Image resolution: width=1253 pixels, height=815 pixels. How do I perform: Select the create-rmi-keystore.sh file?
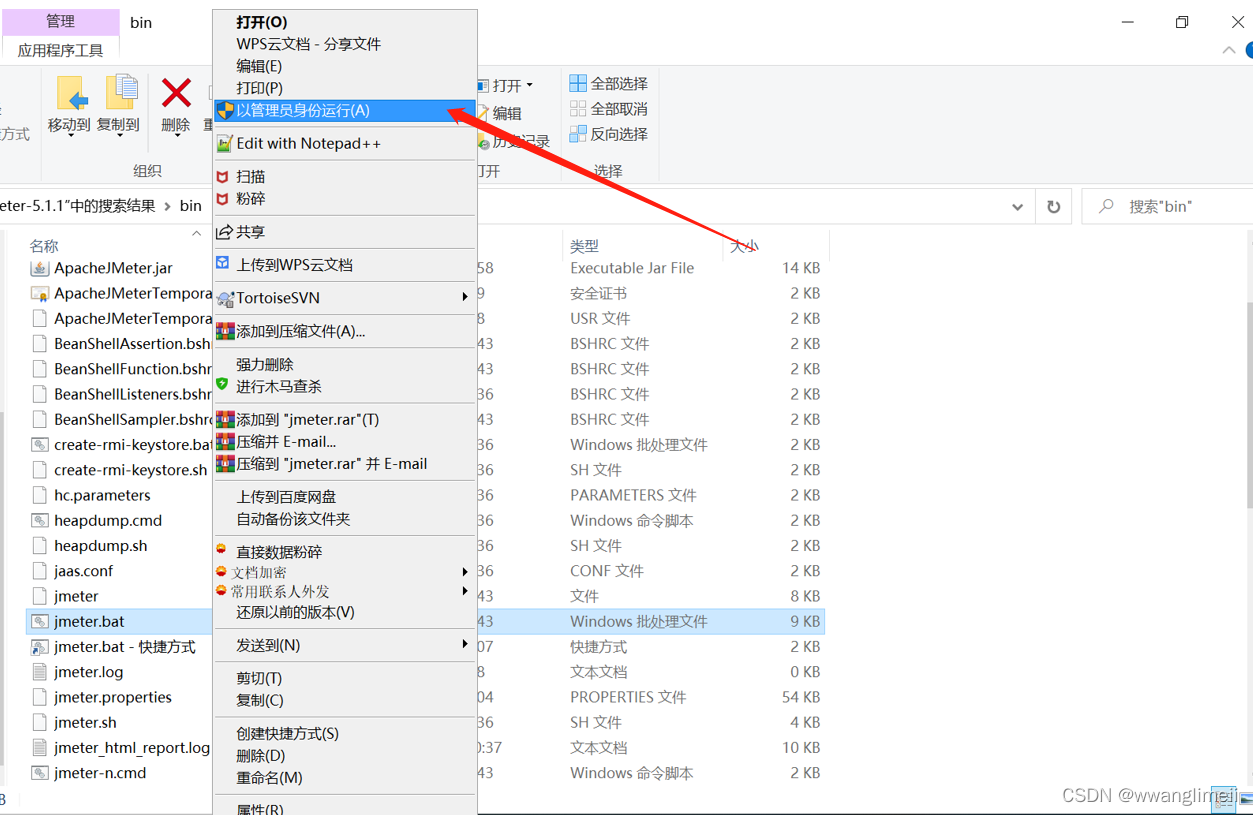coord(130,470)
